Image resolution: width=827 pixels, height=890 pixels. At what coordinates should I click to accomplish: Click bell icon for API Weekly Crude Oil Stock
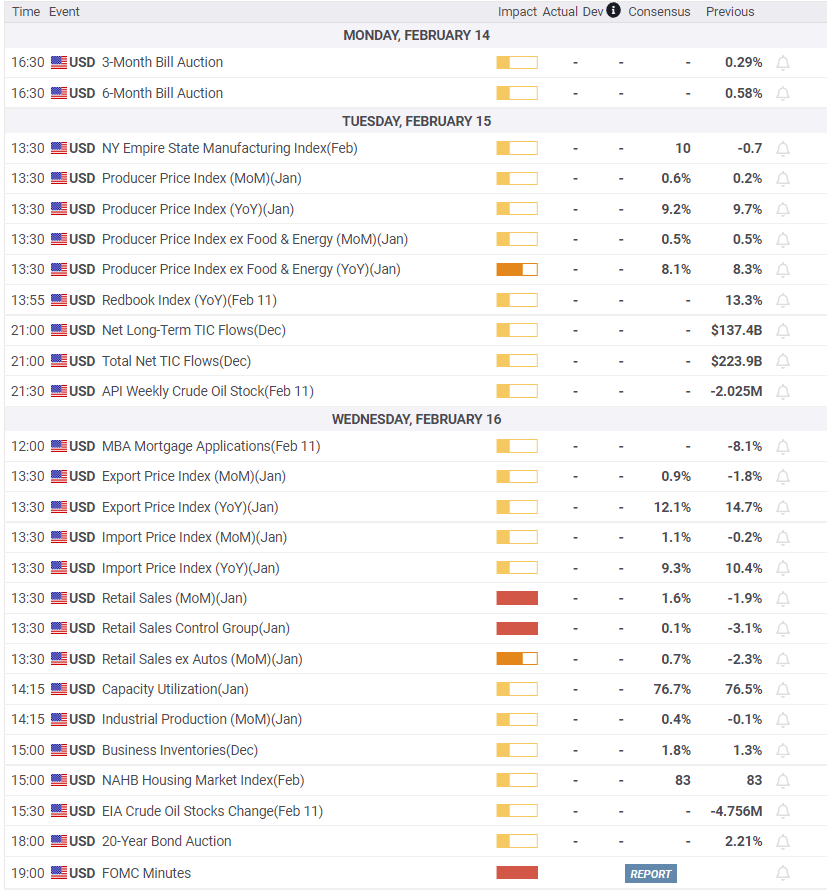(x=783, y=392)
